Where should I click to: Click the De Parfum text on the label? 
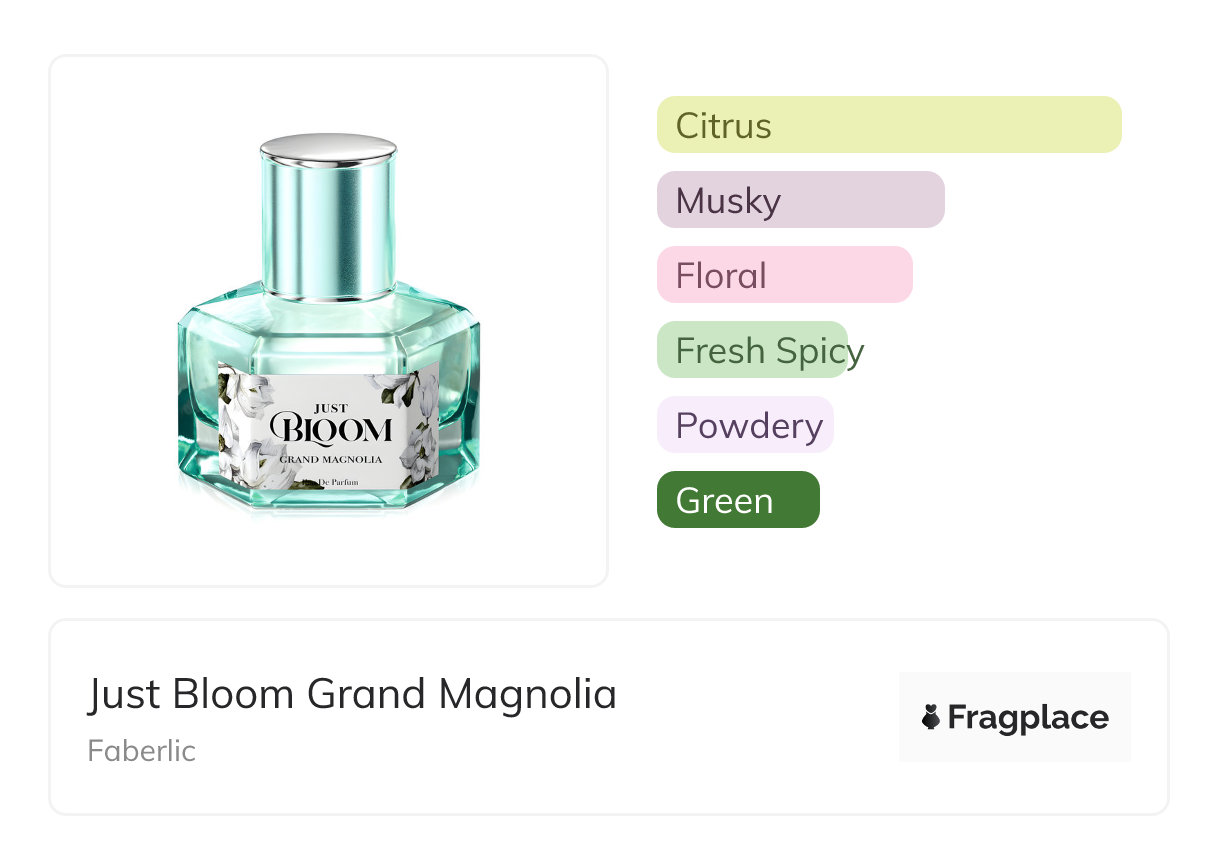click(x=338, y=482)
